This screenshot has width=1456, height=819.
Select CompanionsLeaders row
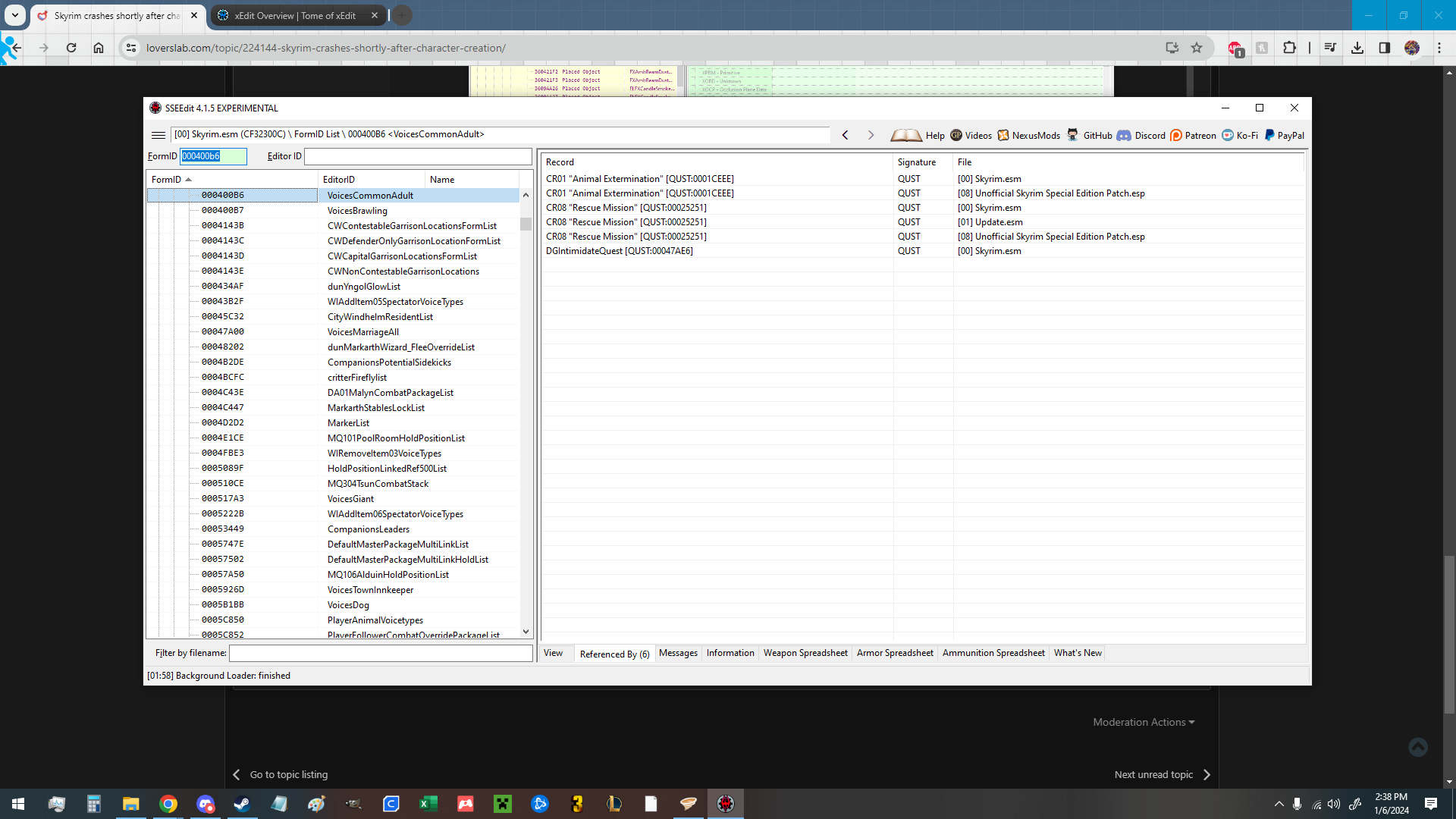click(x=334, y=529)
